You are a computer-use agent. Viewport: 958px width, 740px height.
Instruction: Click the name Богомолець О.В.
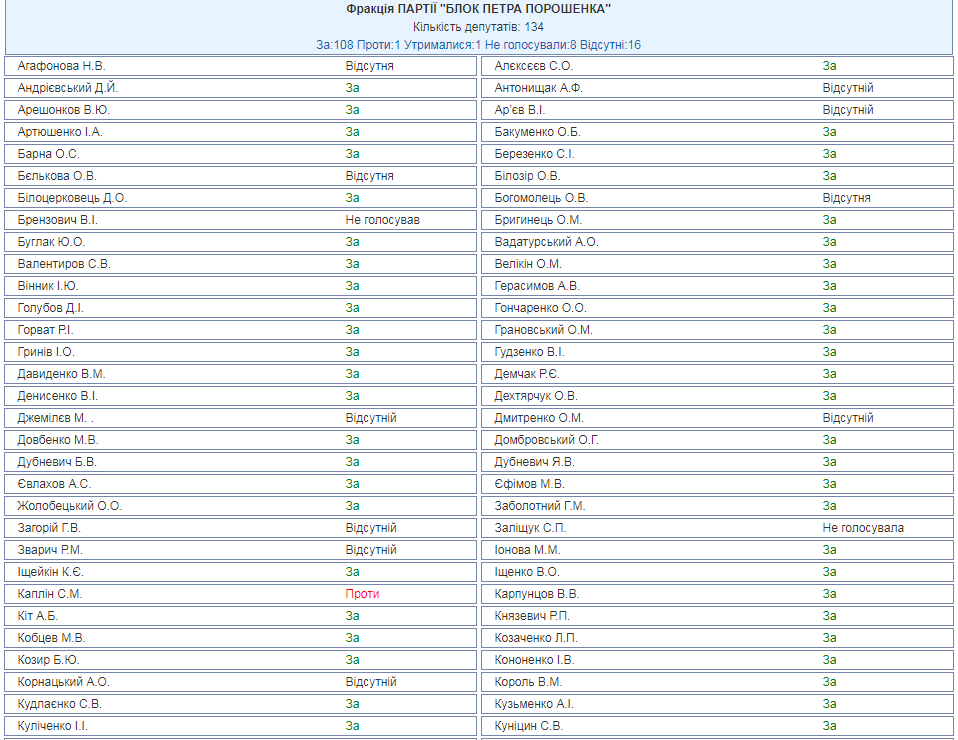541,198
